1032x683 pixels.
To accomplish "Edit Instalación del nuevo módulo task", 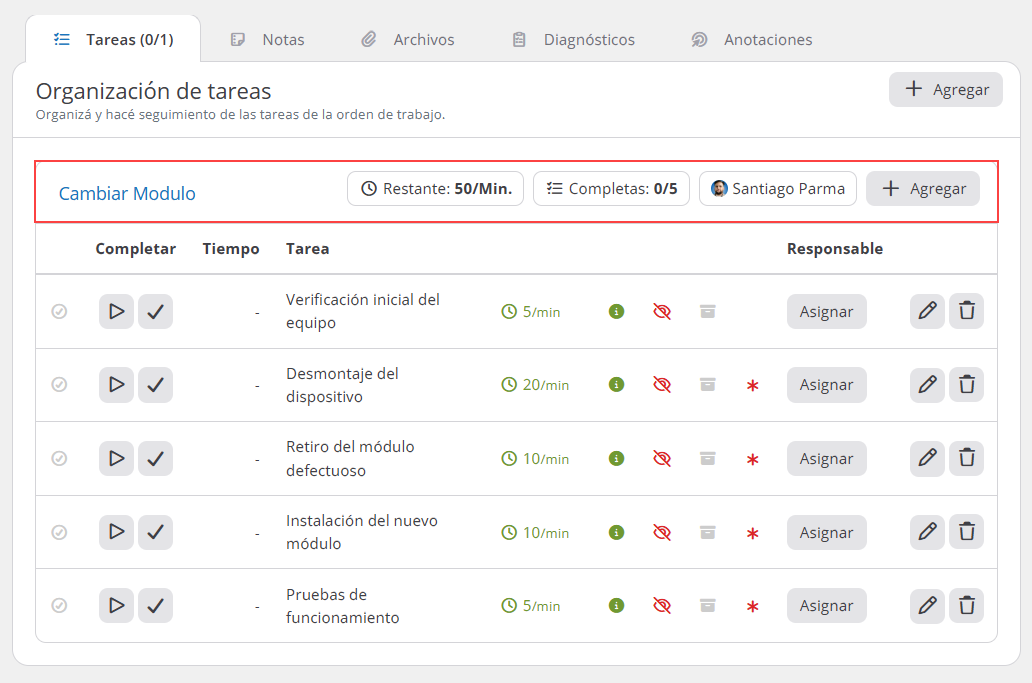I will 927,532.
